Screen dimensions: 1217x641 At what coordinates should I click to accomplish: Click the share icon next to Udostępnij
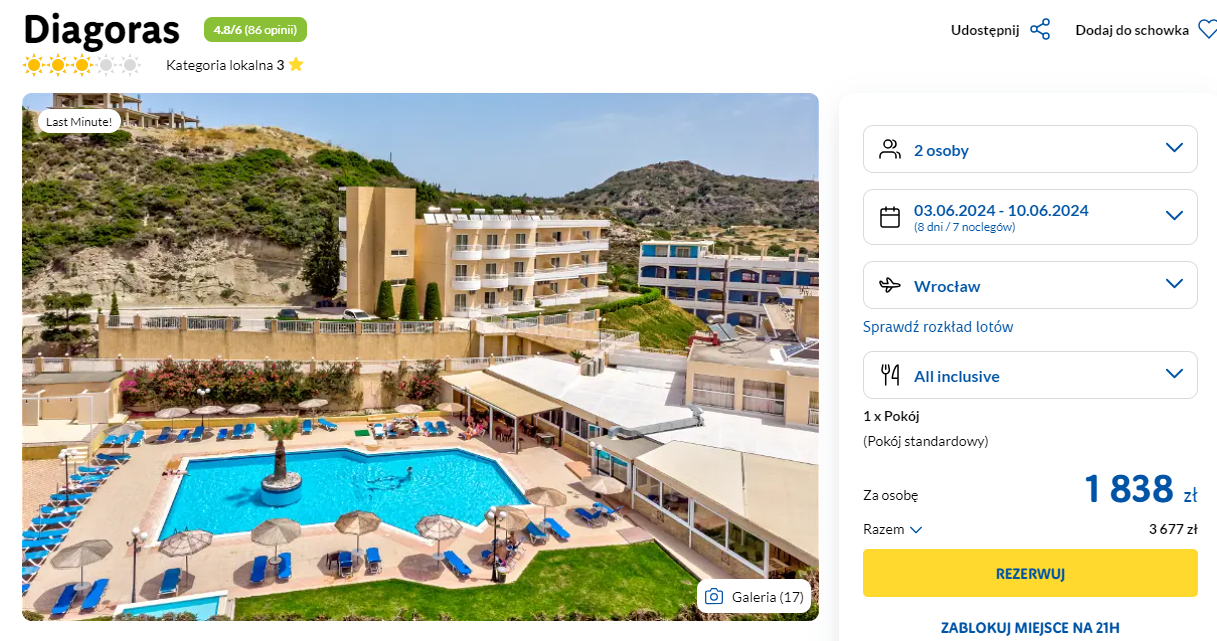point(1040,29)
